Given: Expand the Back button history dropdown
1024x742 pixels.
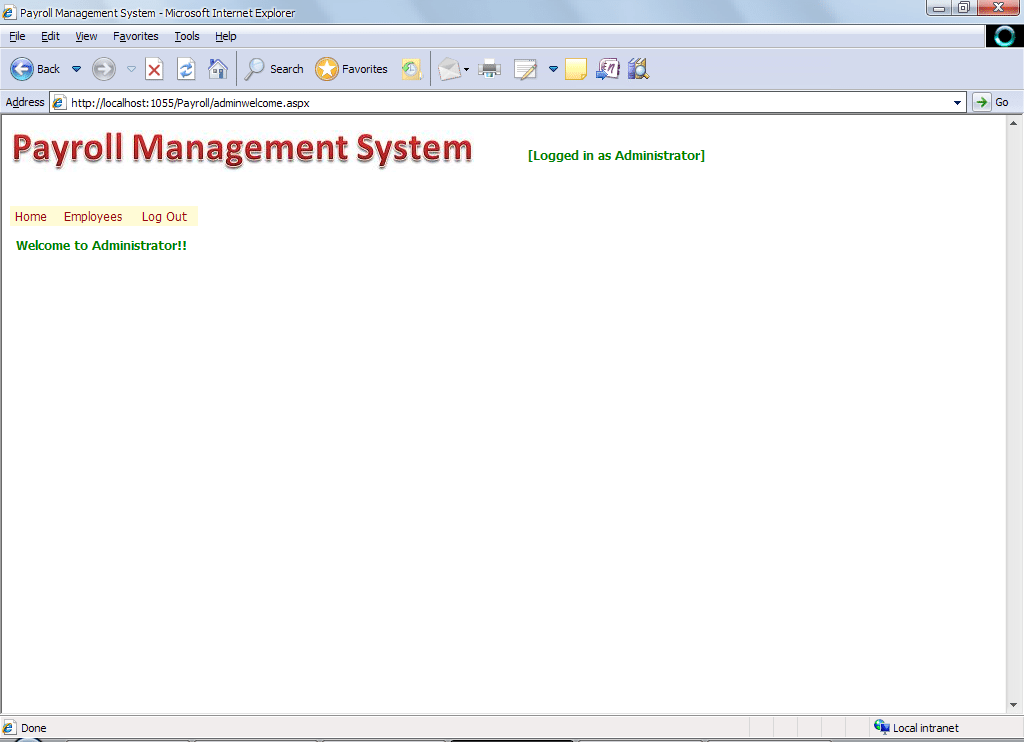Looking at the screenshot, I should click(76, 69).
